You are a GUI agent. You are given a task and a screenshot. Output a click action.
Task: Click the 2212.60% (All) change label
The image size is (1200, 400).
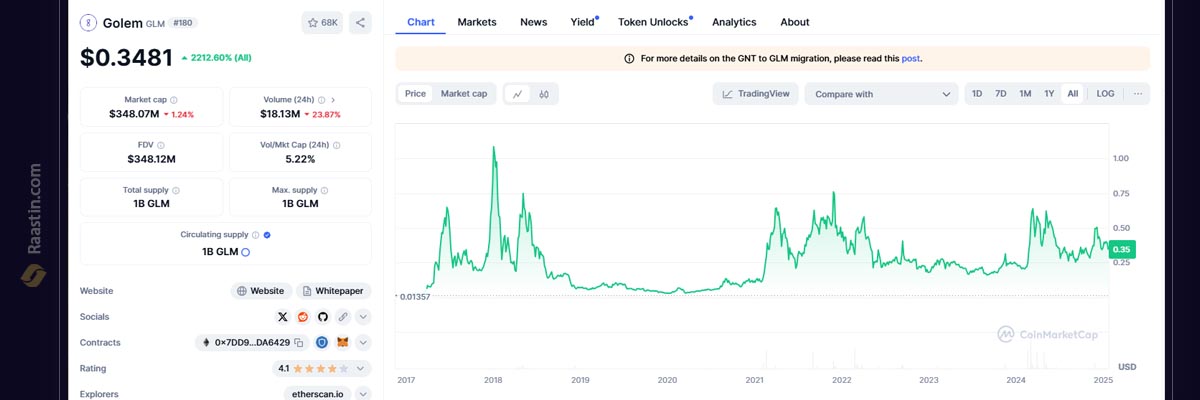coord(216,58)
